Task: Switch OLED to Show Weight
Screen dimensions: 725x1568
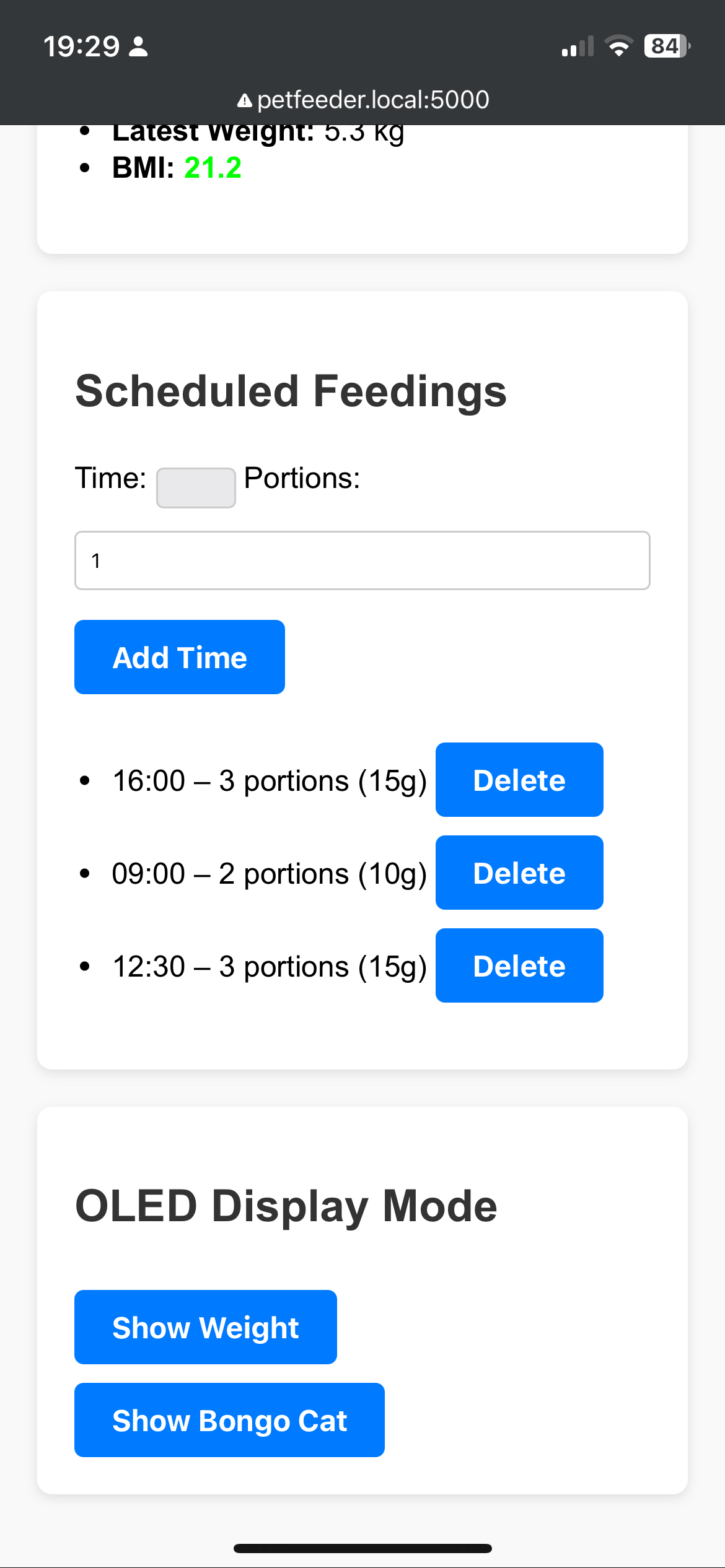Action: click(x=206, y=1327)
